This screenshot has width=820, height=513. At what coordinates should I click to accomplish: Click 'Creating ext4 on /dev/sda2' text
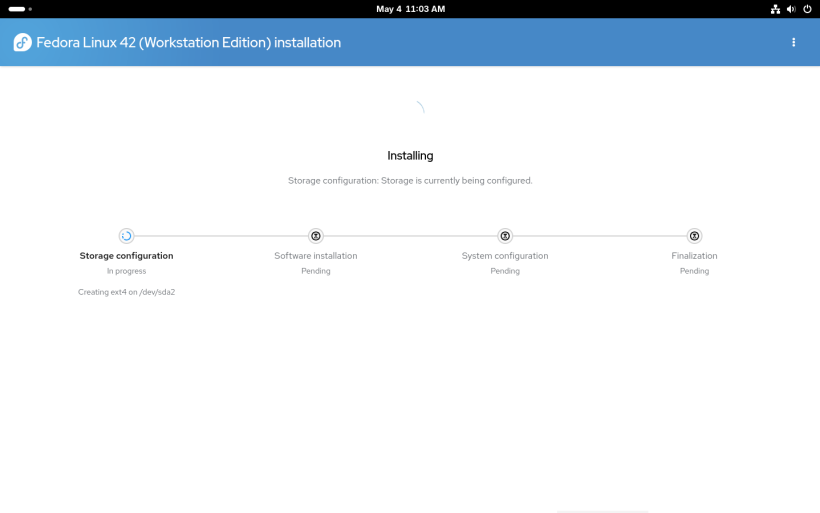pyautogui.click(x=127, y=292)
